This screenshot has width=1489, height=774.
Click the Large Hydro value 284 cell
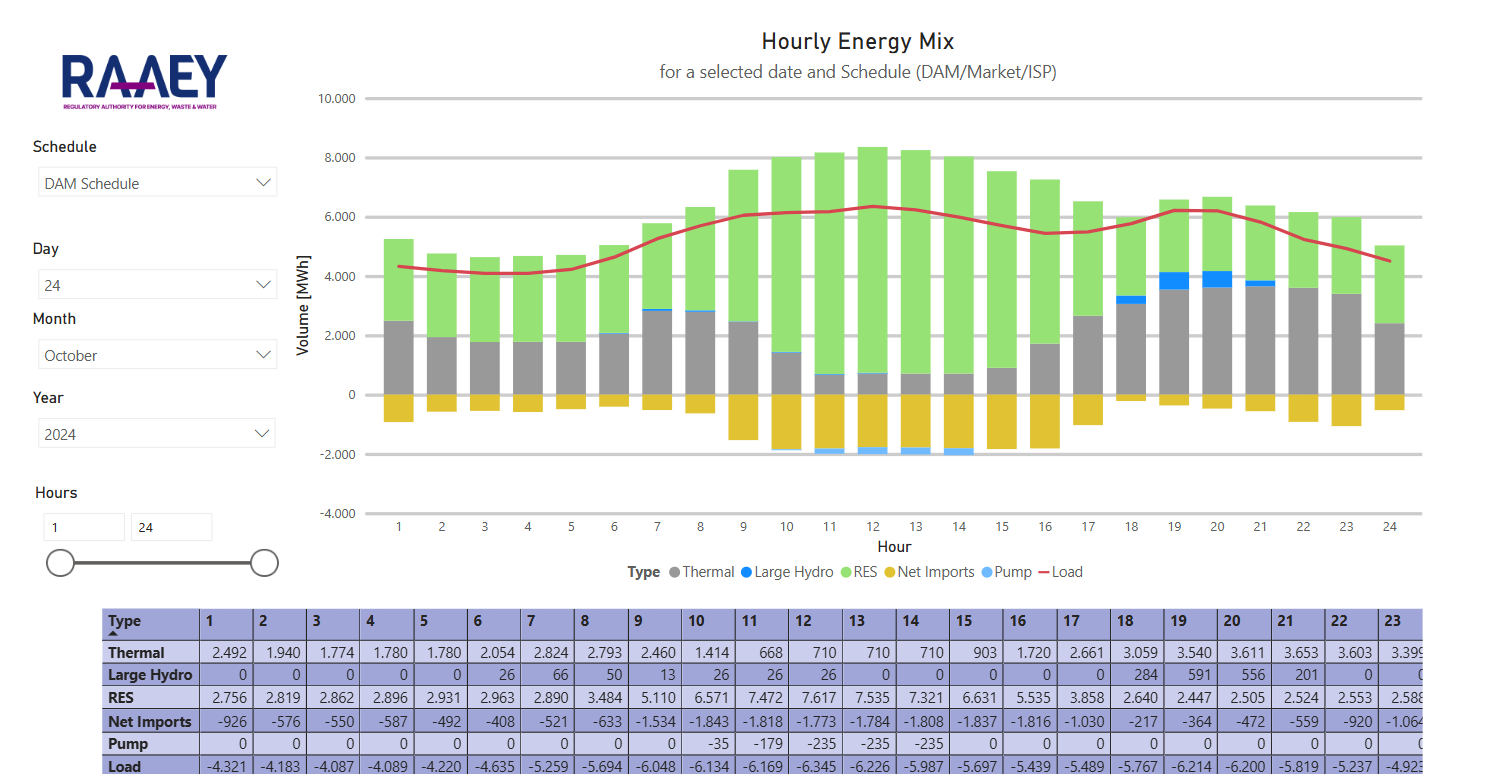pyautogui.click(x=1138, y=675)
